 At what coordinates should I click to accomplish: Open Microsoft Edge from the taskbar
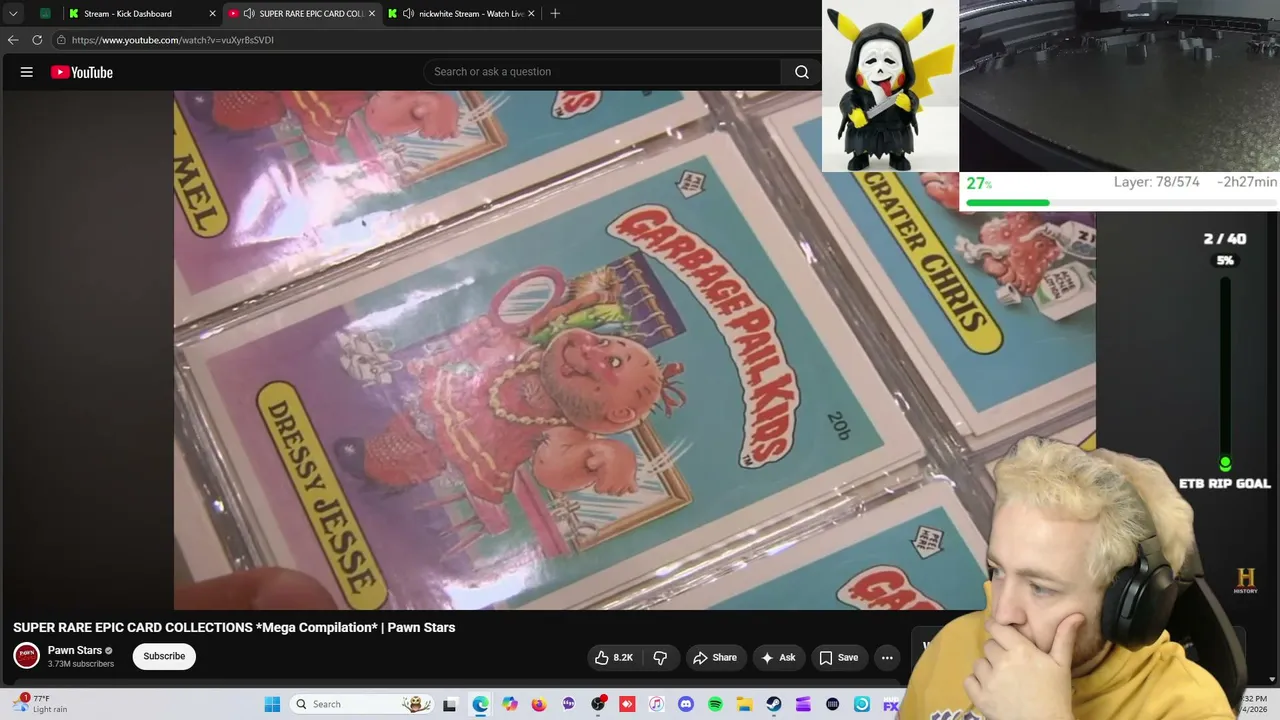click(481, 704)
